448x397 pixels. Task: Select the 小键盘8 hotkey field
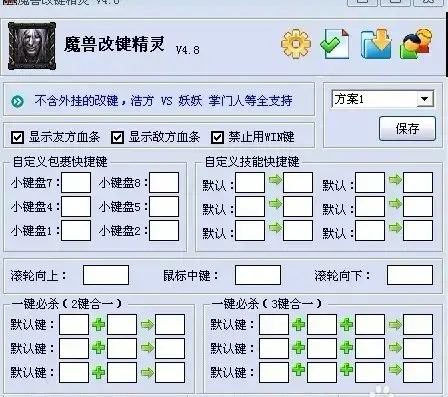164,182
